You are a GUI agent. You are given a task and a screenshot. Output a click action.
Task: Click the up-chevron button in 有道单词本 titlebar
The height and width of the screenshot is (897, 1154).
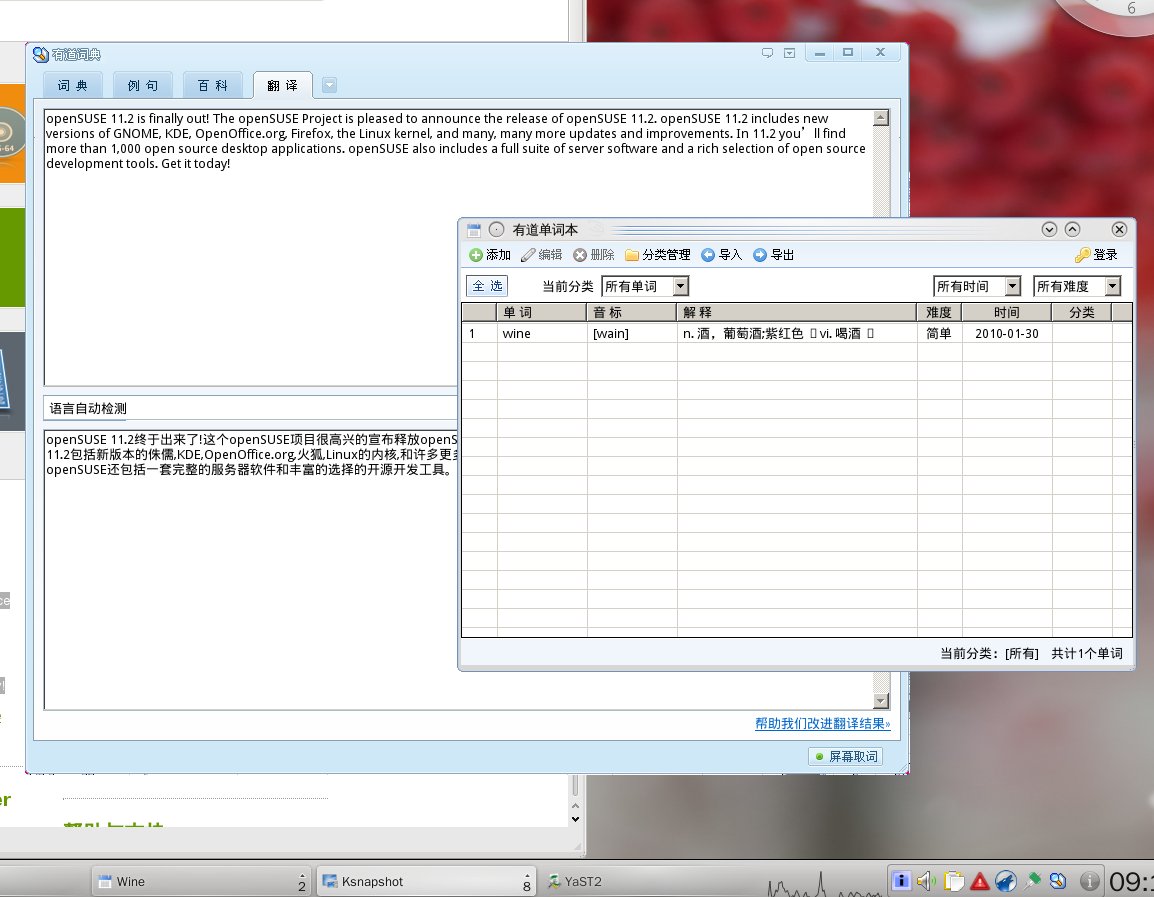click(1072, 230)
